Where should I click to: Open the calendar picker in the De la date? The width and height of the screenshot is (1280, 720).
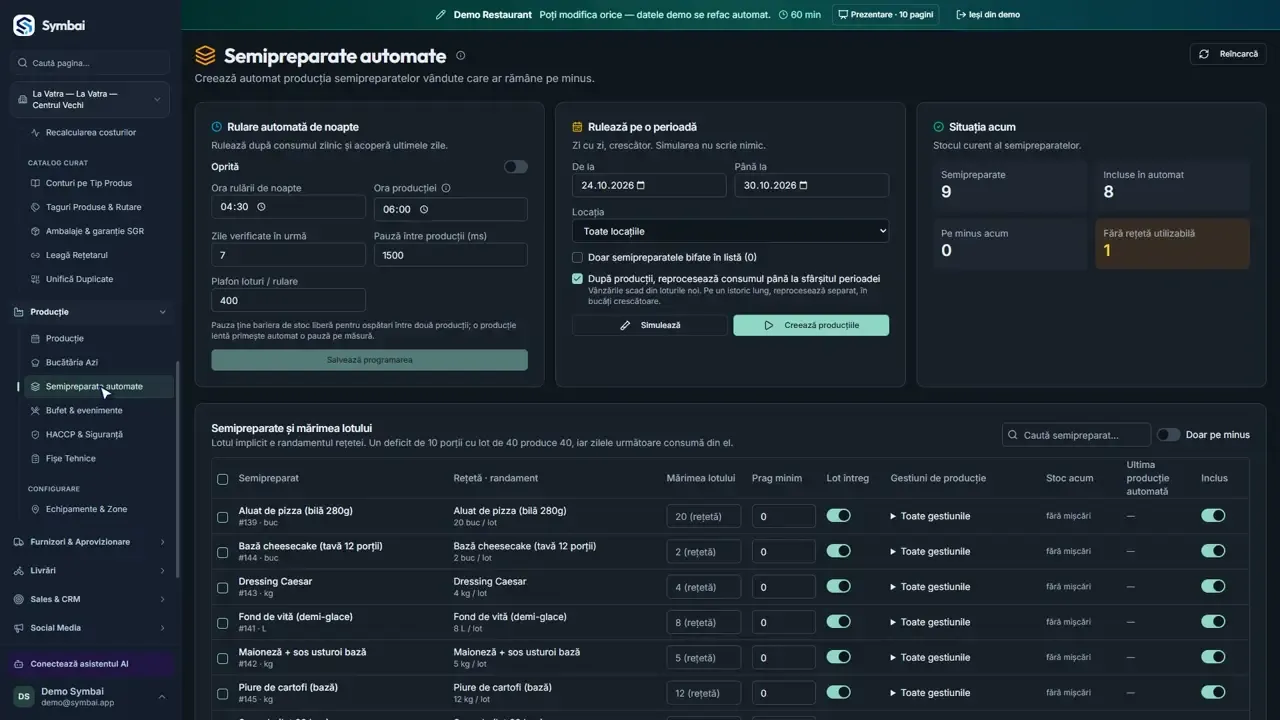coord(641,185)
